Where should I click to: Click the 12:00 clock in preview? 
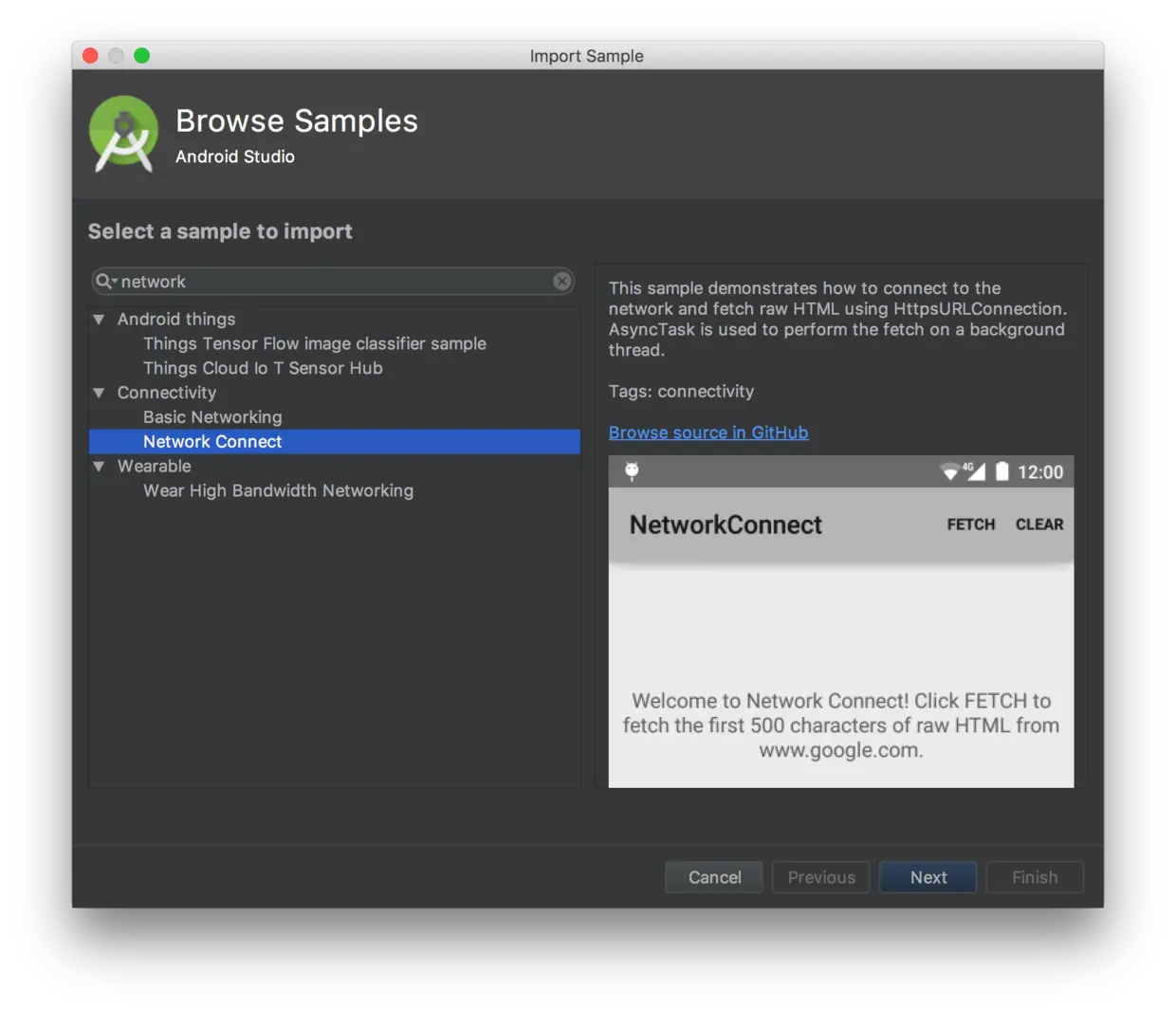(1040, 472)
